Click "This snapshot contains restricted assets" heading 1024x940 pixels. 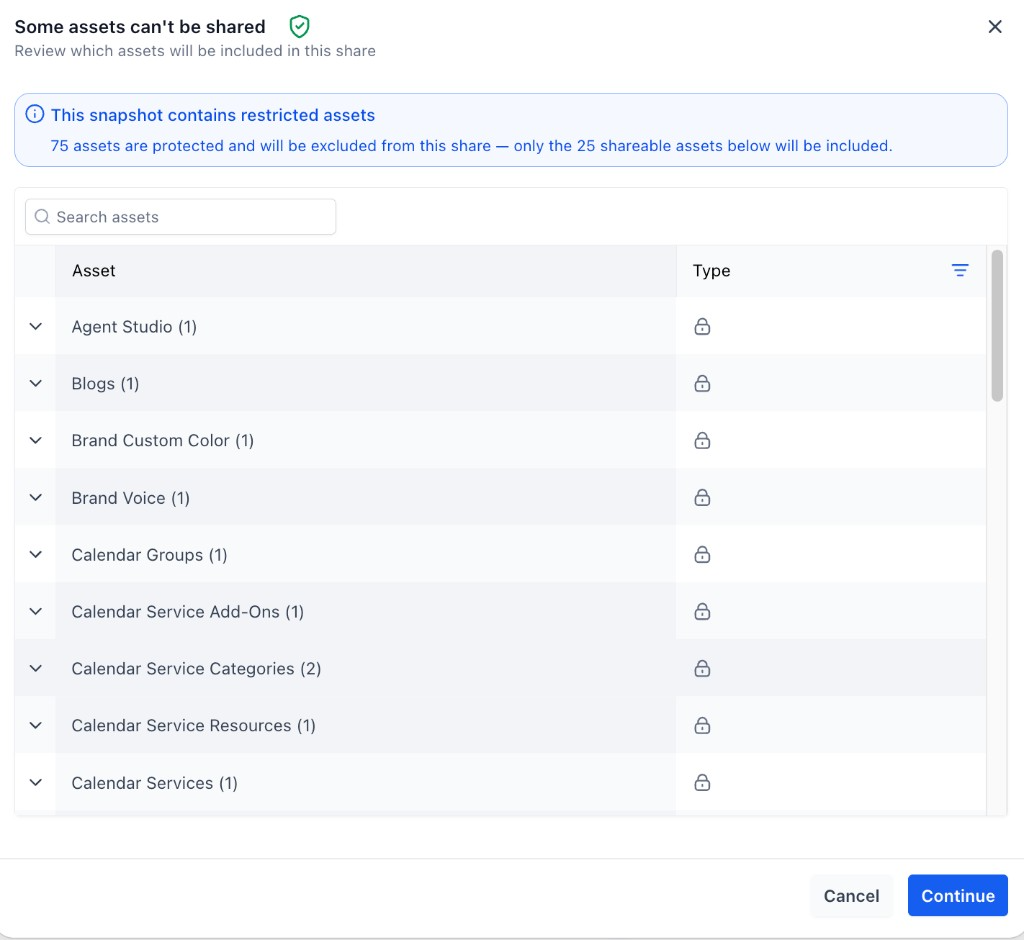213,115
